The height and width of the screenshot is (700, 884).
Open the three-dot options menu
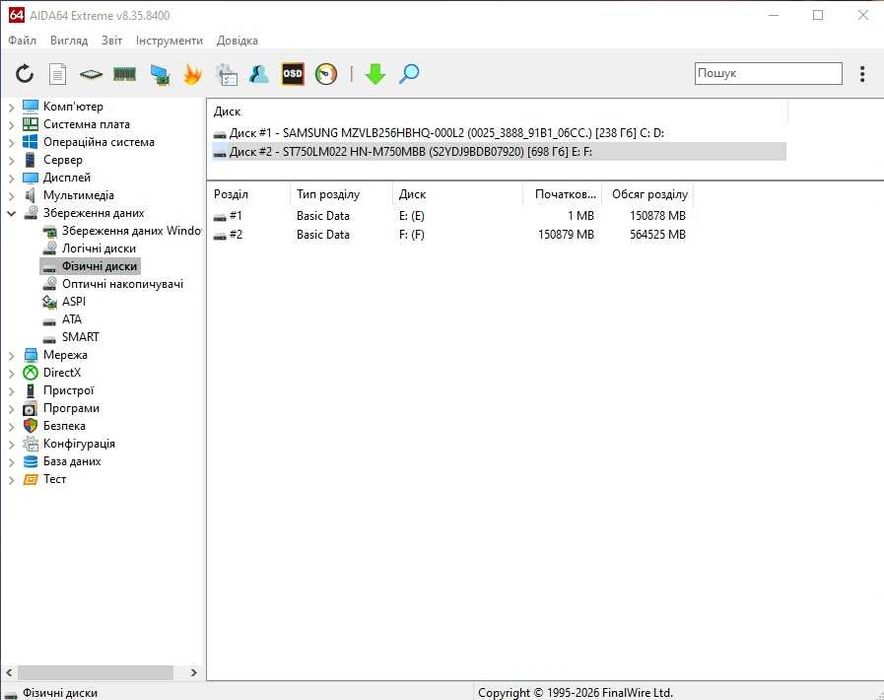tap(862, 74)
